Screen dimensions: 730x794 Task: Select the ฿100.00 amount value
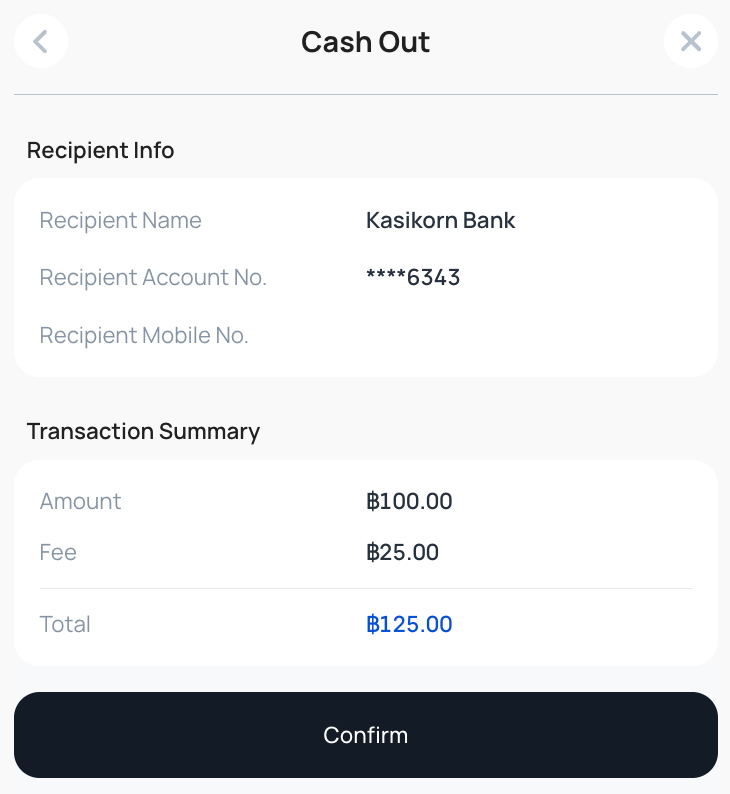409,501
